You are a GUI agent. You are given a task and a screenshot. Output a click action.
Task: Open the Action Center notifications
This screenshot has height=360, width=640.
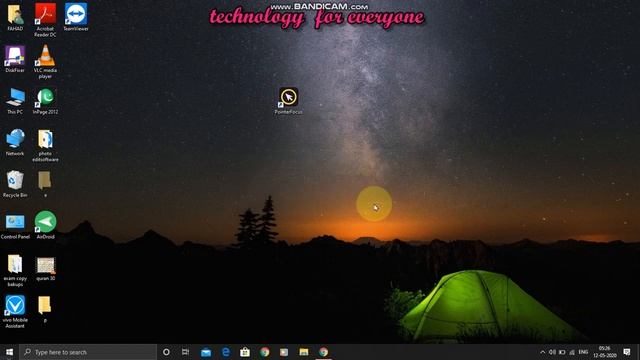(627, 352)
